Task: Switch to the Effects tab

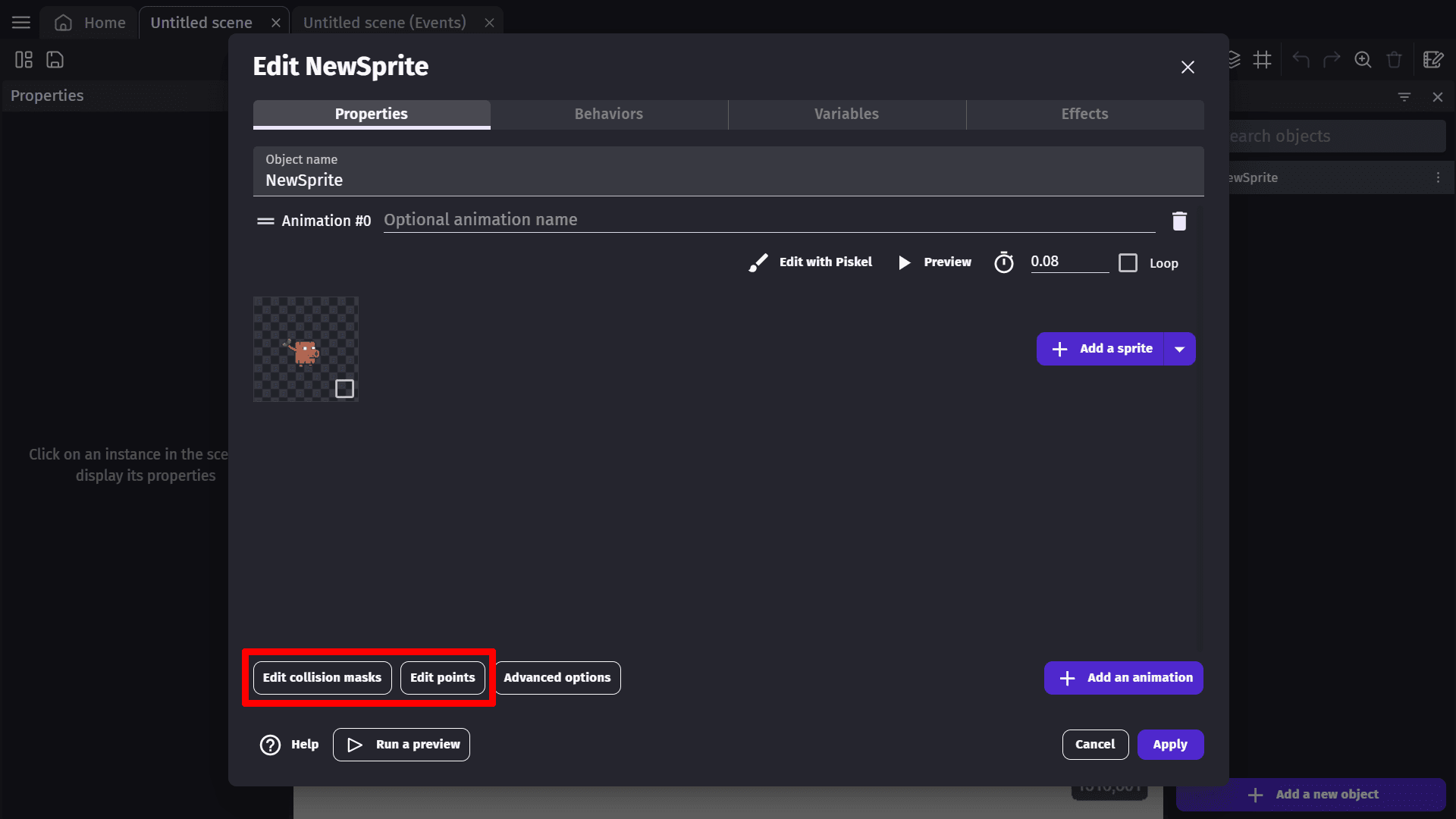Action: click(1084, 114)
